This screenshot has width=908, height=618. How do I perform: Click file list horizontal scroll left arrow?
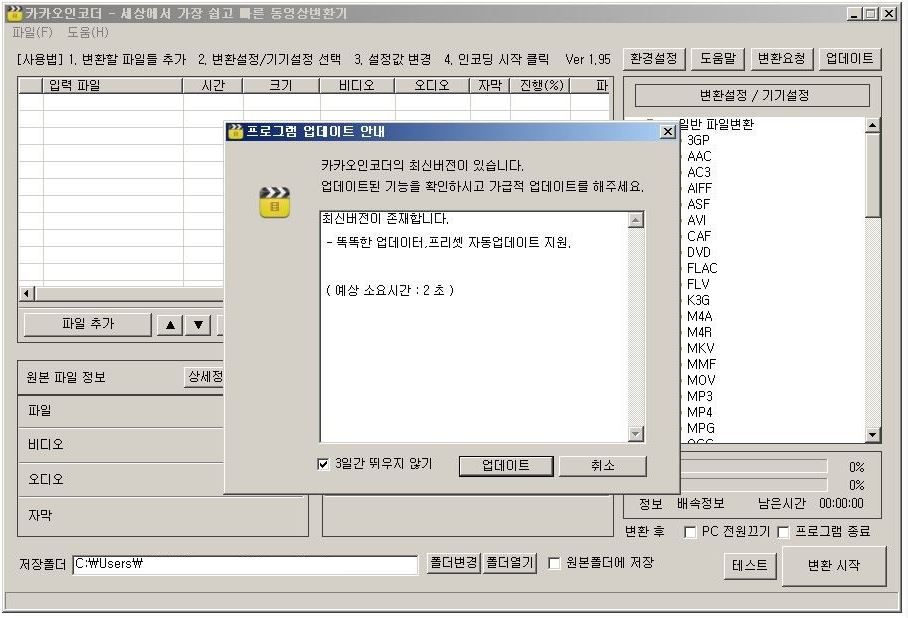[27, 294]
